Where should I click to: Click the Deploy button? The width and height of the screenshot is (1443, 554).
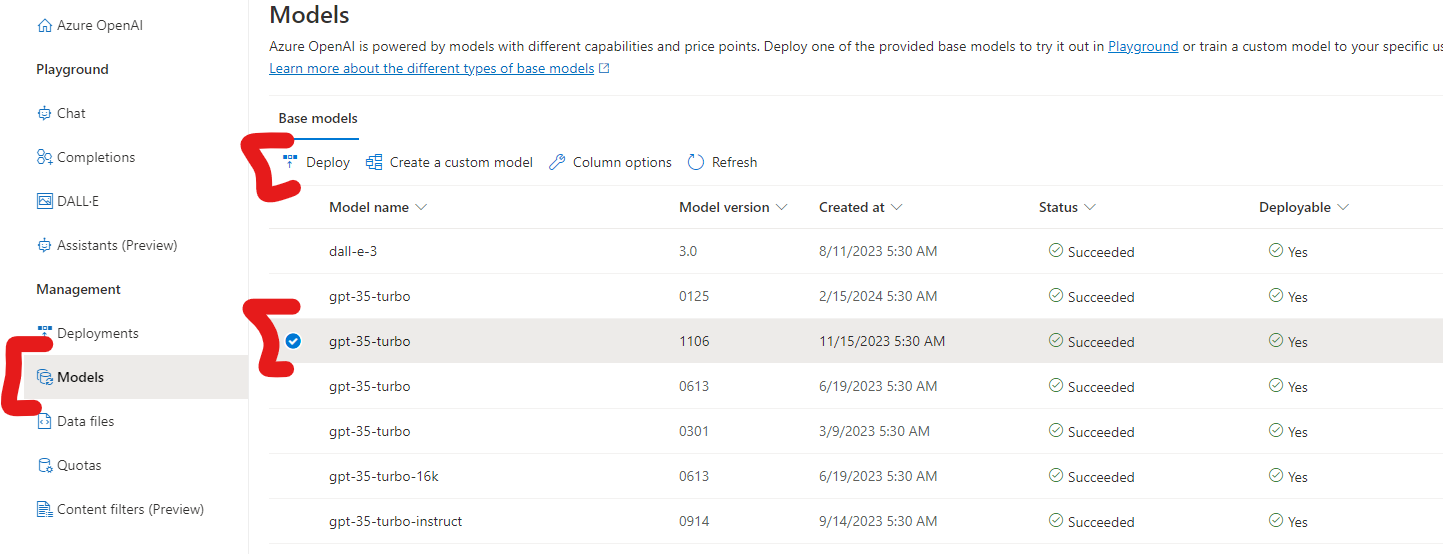pyautogui.click(x=317, y=162)
